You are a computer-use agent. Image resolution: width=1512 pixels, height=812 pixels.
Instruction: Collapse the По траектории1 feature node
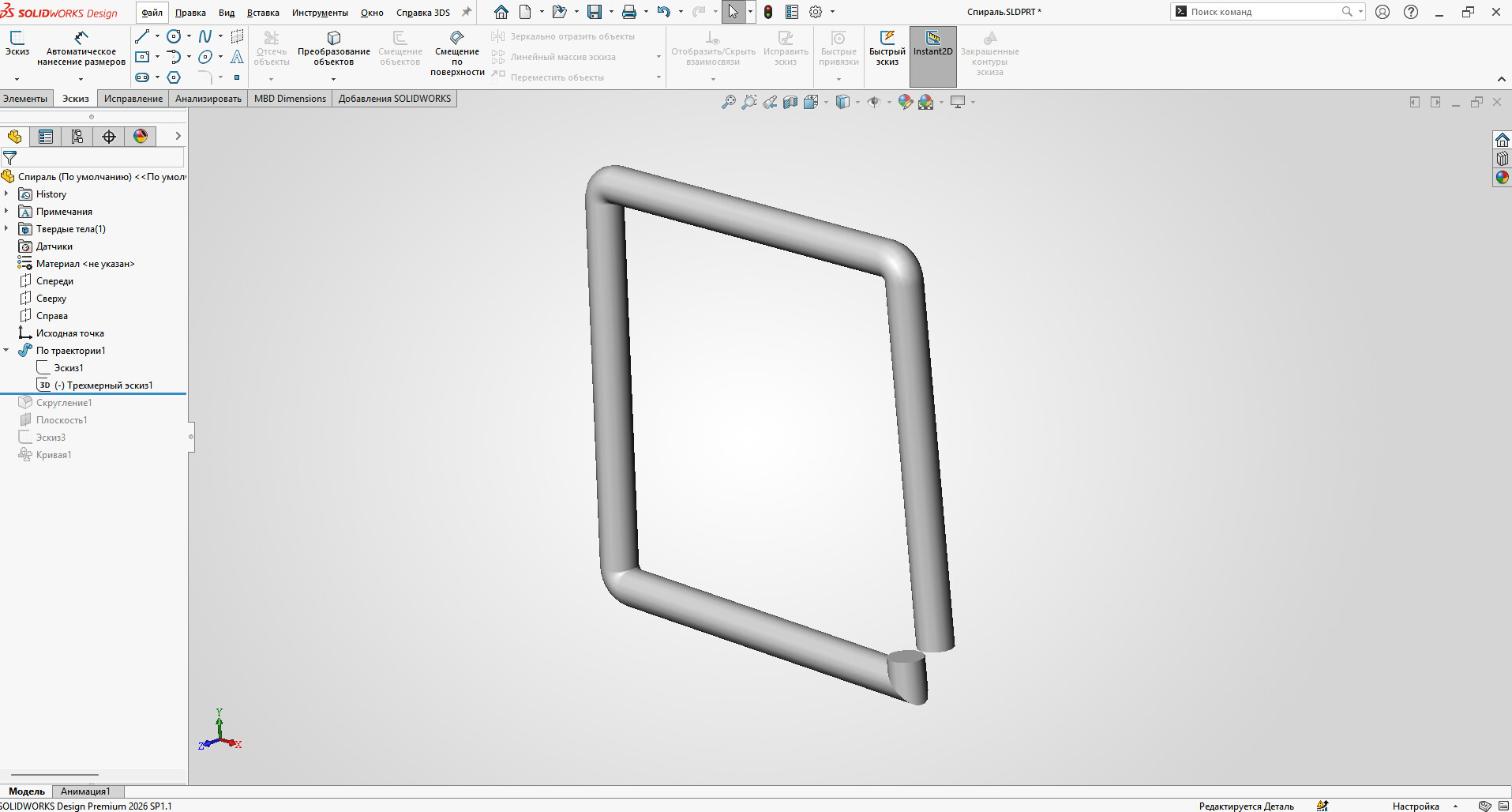point(6,351)
